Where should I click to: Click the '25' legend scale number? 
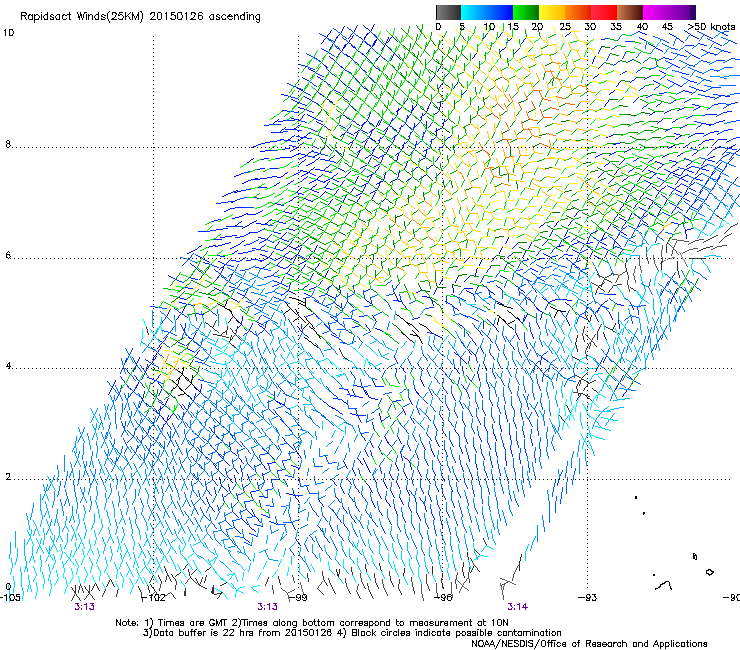click(564, 27)
